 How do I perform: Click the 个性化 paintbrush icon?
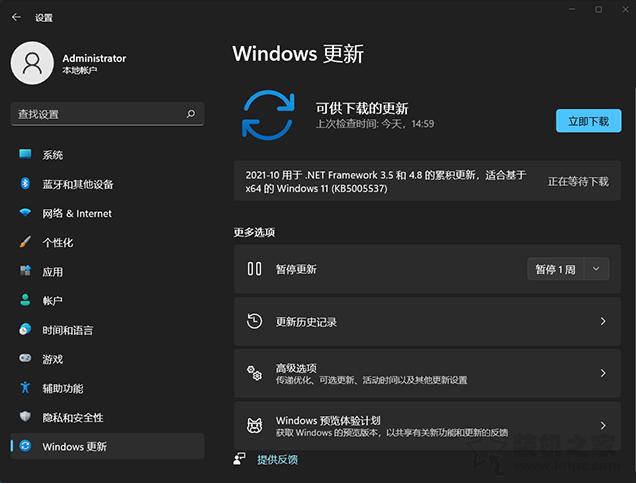pyautogui.click(x=25, y=242)
